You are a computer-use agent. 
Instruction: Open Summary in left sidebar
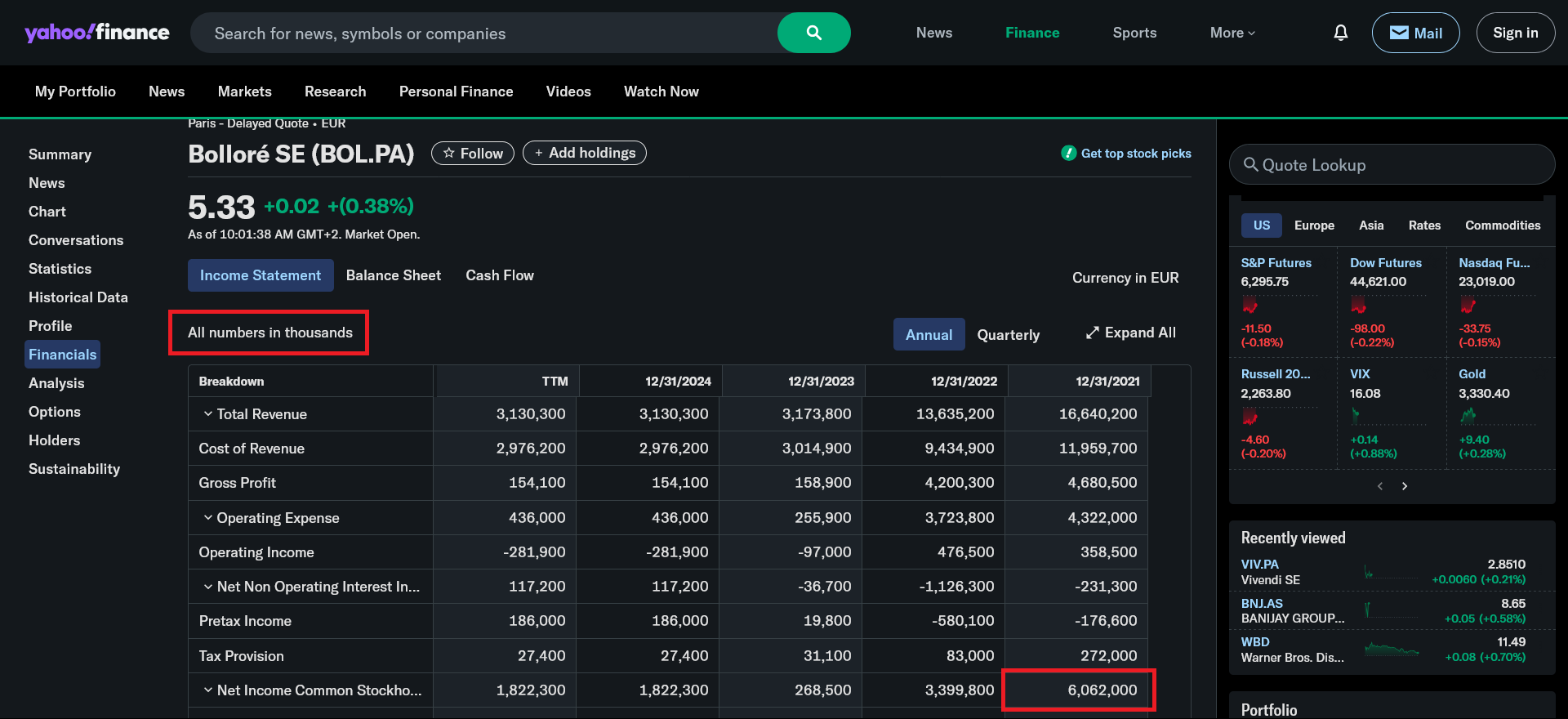point(60,154)
